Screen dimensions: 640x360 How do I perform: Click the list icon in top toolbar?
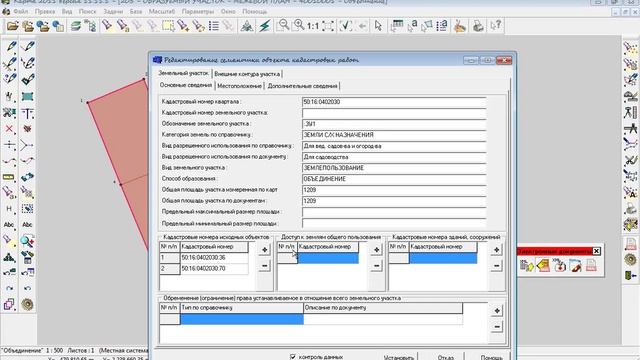[x=213, y=26]
